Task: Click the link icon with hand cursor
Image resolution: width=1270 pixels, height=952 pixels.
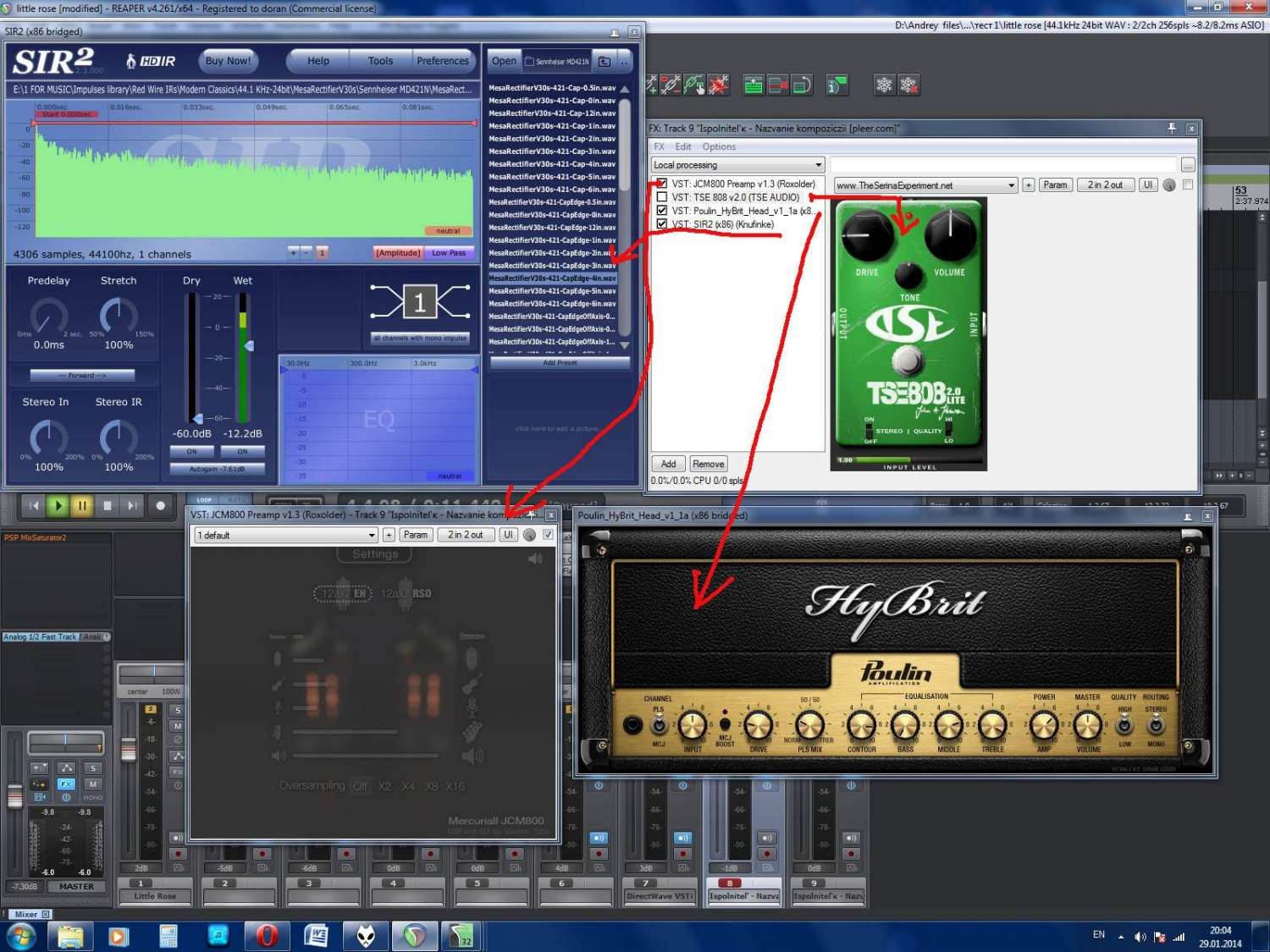Action: coord(694,85)
